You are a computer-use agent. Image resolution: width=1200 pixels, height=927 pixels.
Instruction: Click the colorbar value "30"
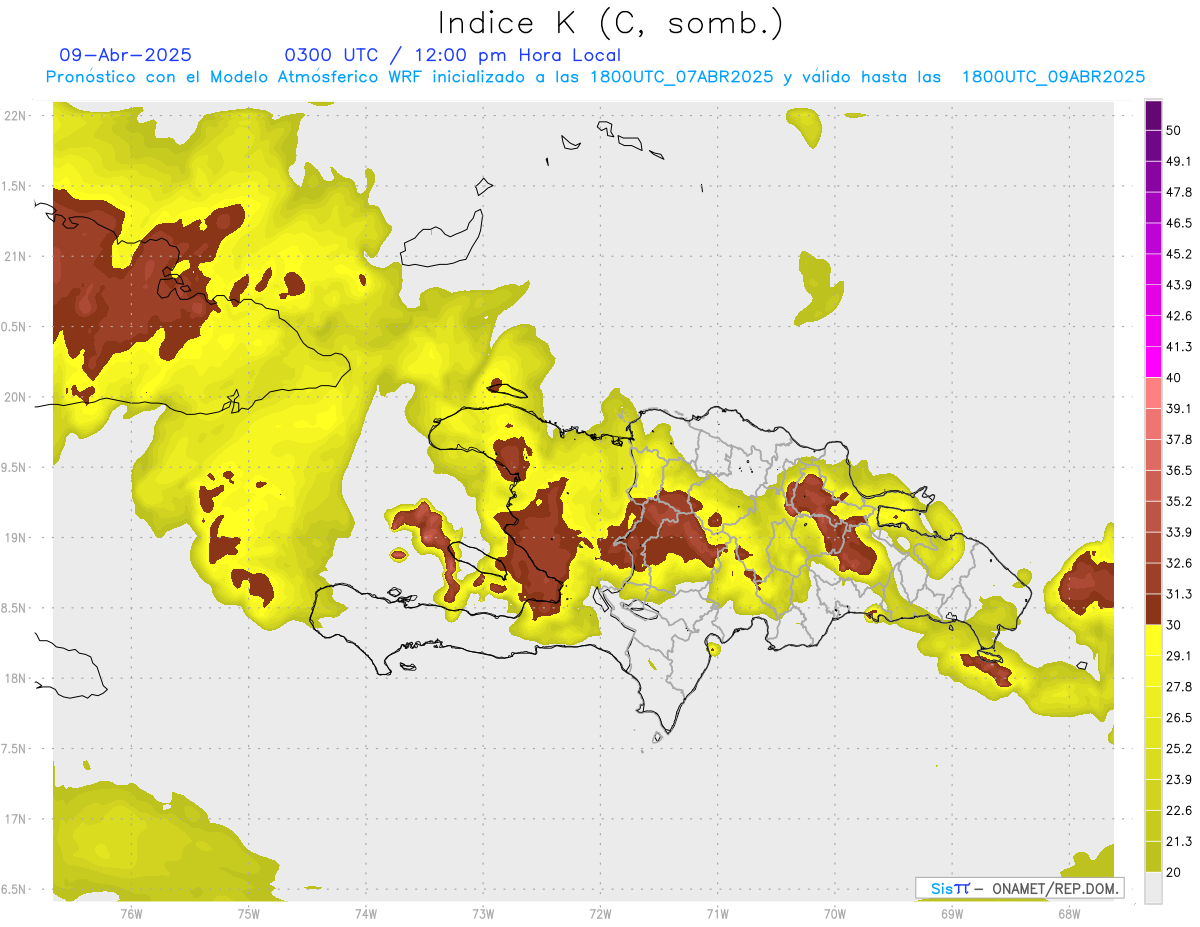[1175, 625]
